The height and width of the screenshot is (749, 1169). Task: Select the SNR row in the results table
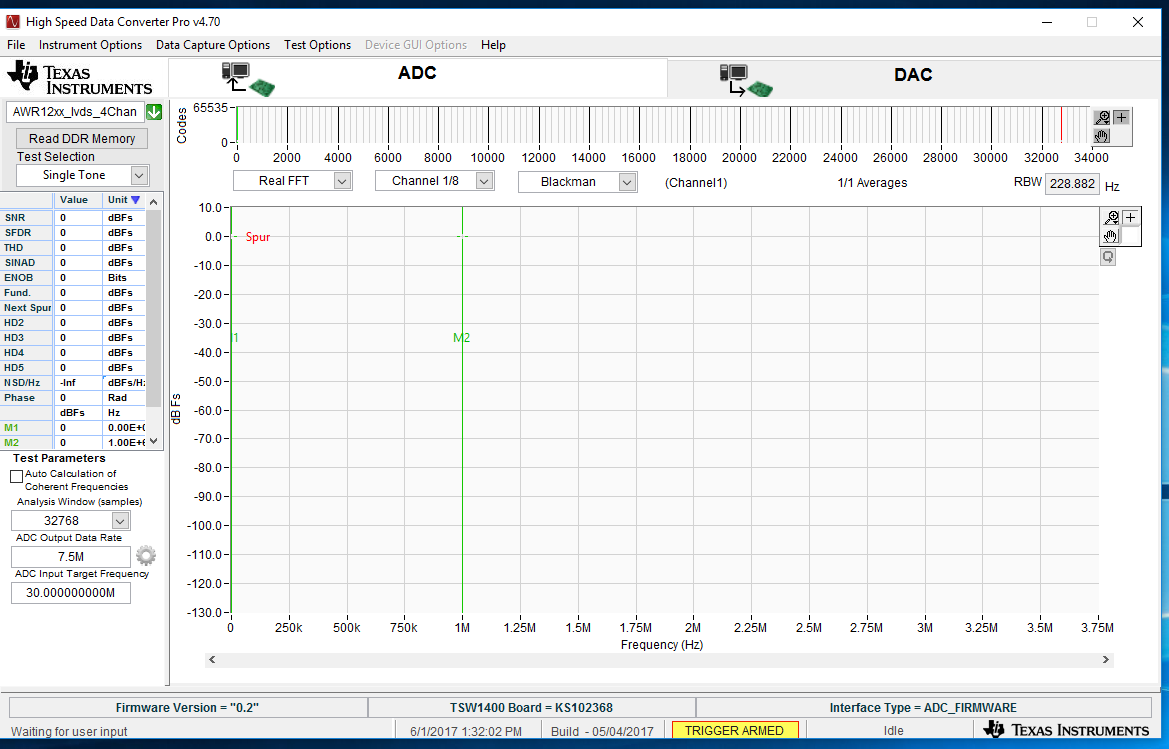73,218
